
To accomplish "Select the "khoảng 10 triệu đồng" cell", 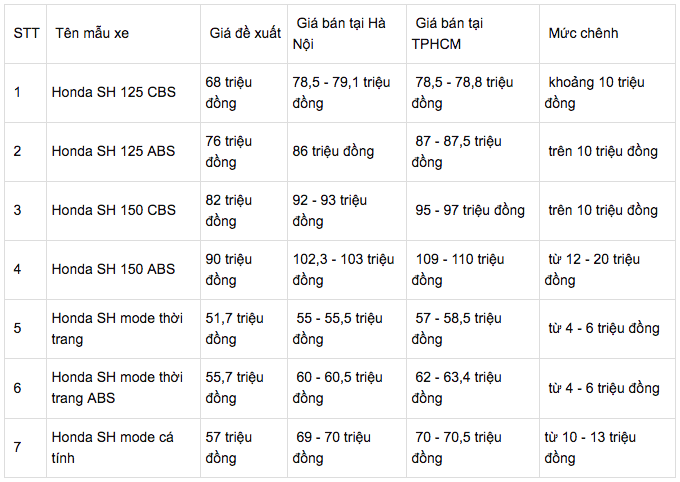I will (x=598, y=91).
